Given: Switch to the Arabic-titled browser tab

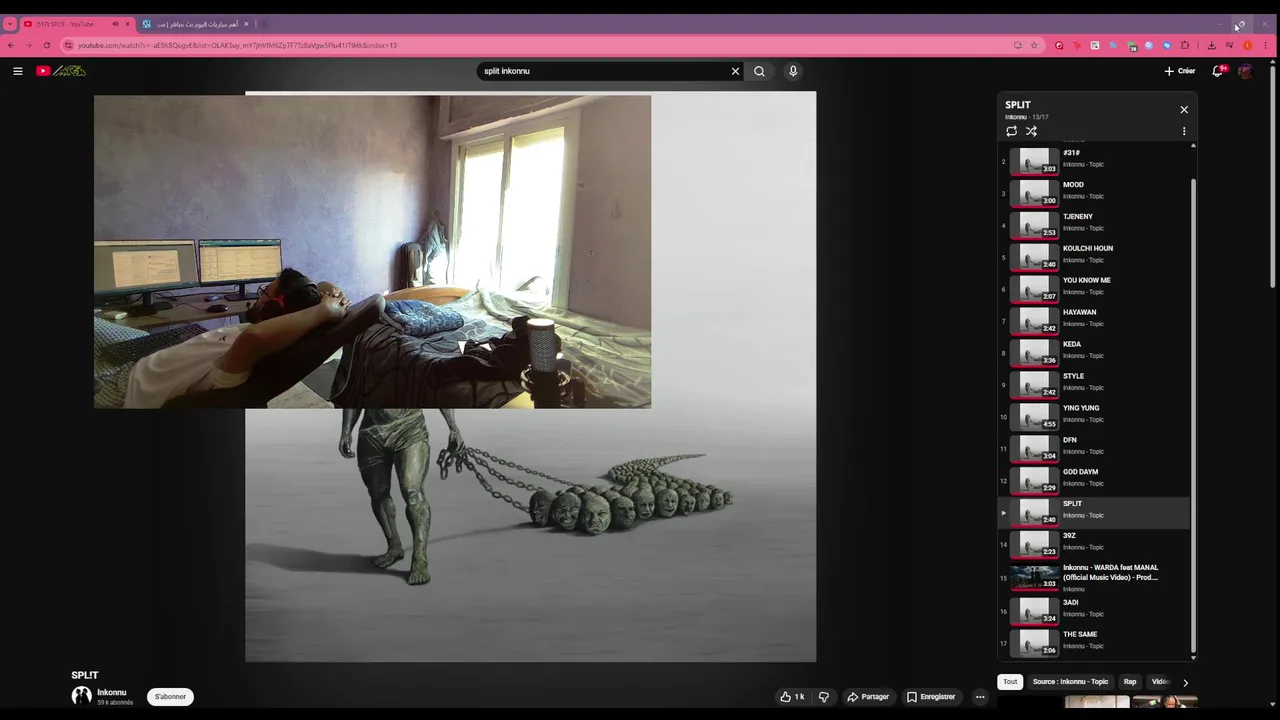Looking at the screenshot, I should point(195,24).
